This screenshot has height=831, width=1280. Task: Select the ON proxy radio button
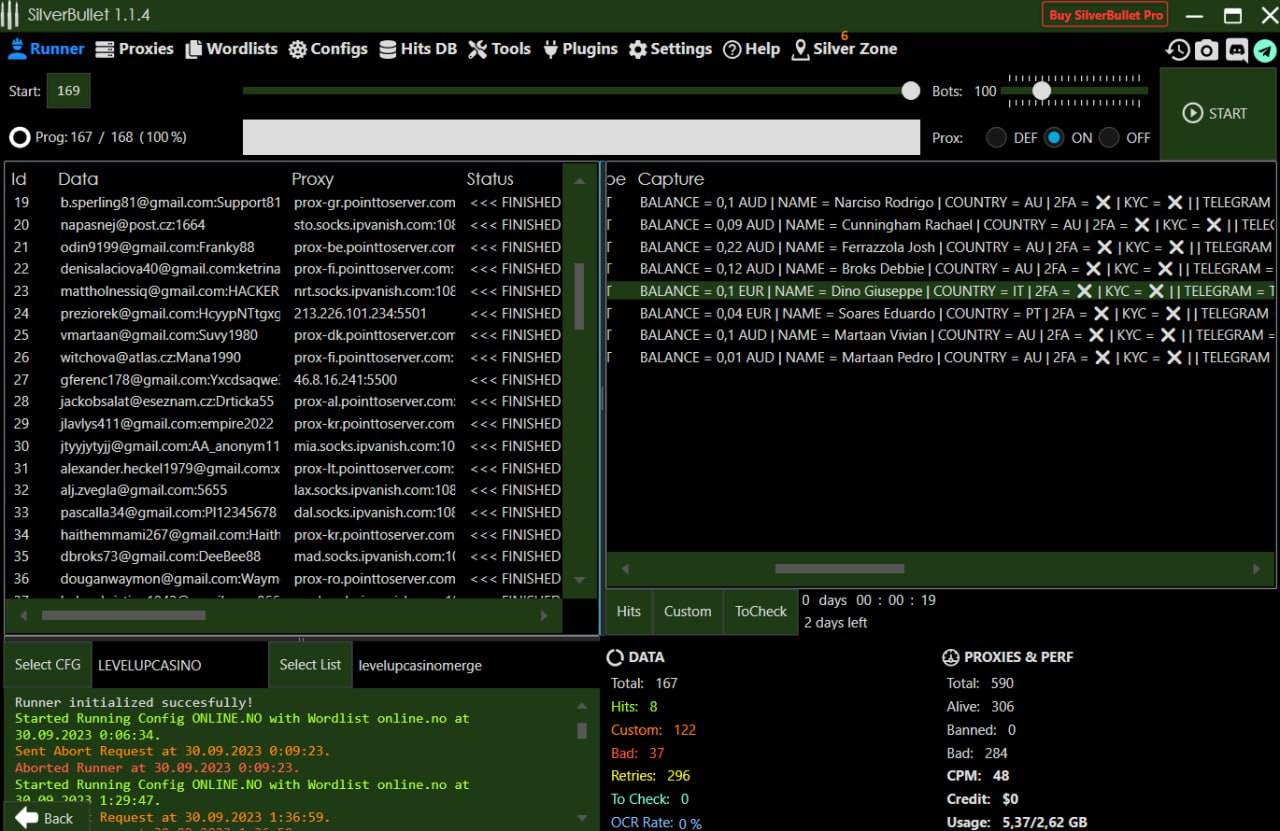coord(1054,138)
